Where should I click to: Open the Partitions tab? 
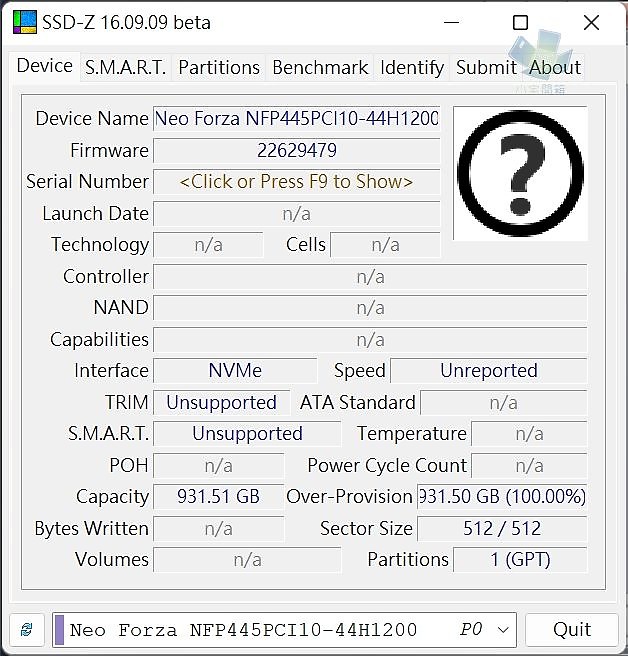[x=219, y=67]
